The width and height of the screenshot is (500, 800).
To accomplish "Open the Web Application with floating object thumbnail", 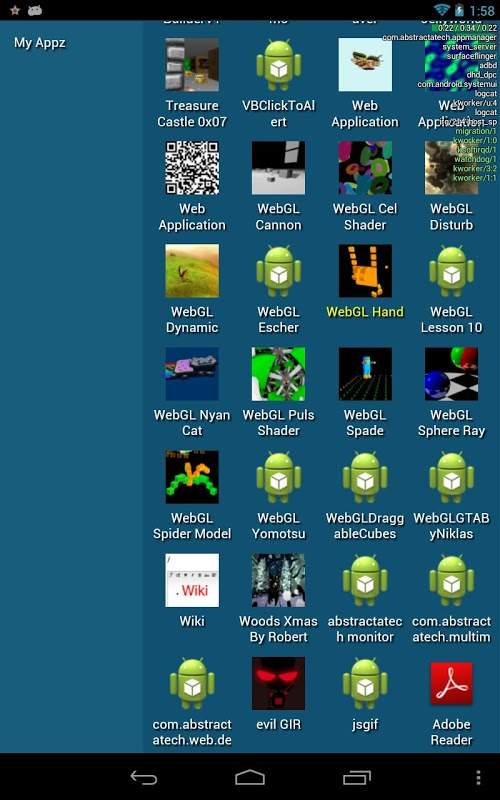I will (365, 65).
